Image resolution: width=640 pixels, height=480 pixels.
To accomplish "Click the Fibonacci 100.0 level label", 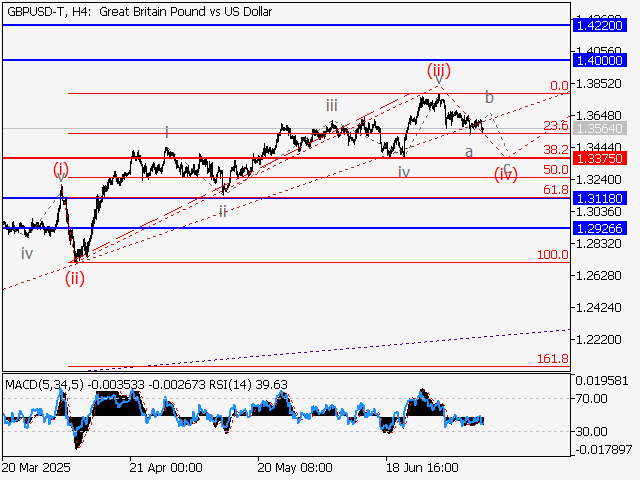I will [x=552, y=255].
